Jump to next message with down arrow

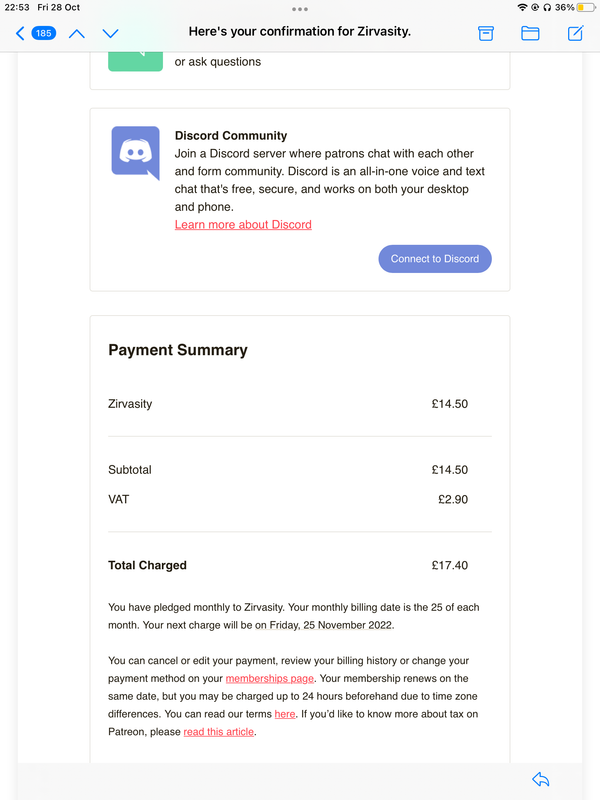point(110,34)
